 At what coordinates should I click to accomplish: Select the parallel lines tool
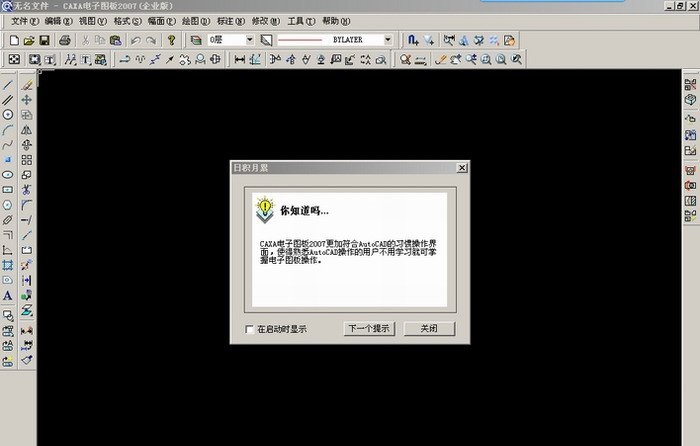(x=8, y=100)
